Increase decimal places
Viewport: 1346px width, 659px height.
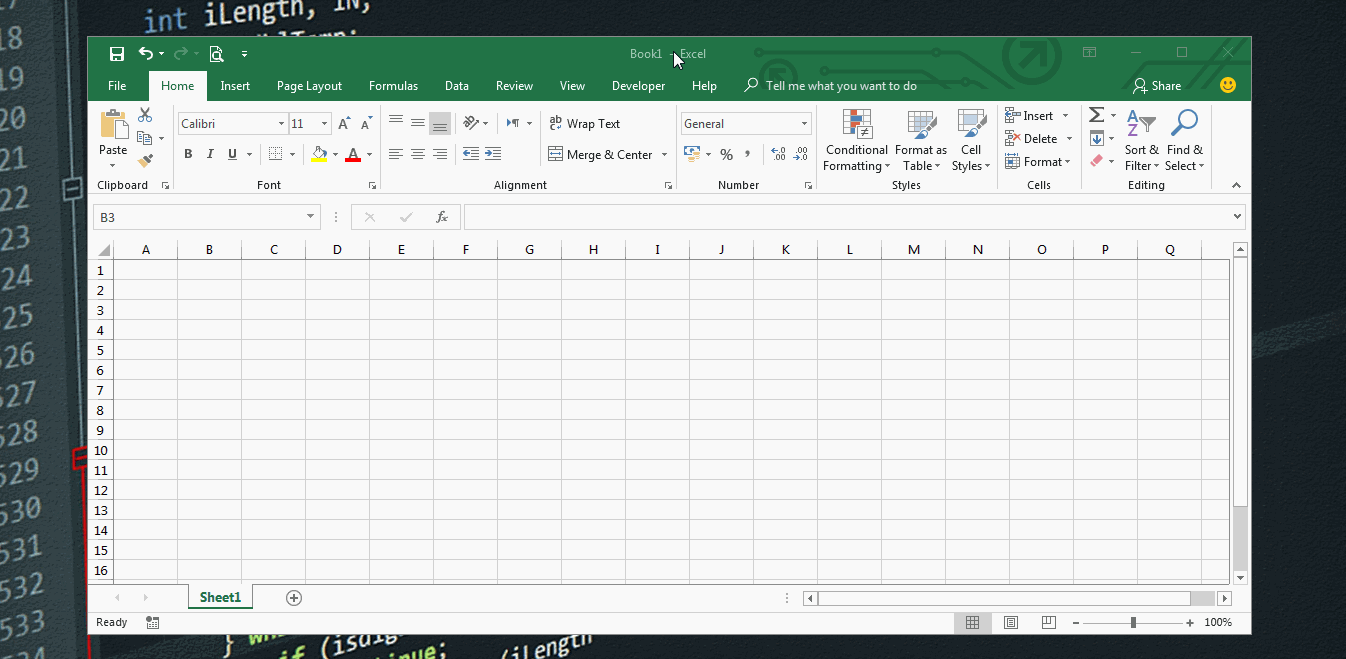click(778, 154)
